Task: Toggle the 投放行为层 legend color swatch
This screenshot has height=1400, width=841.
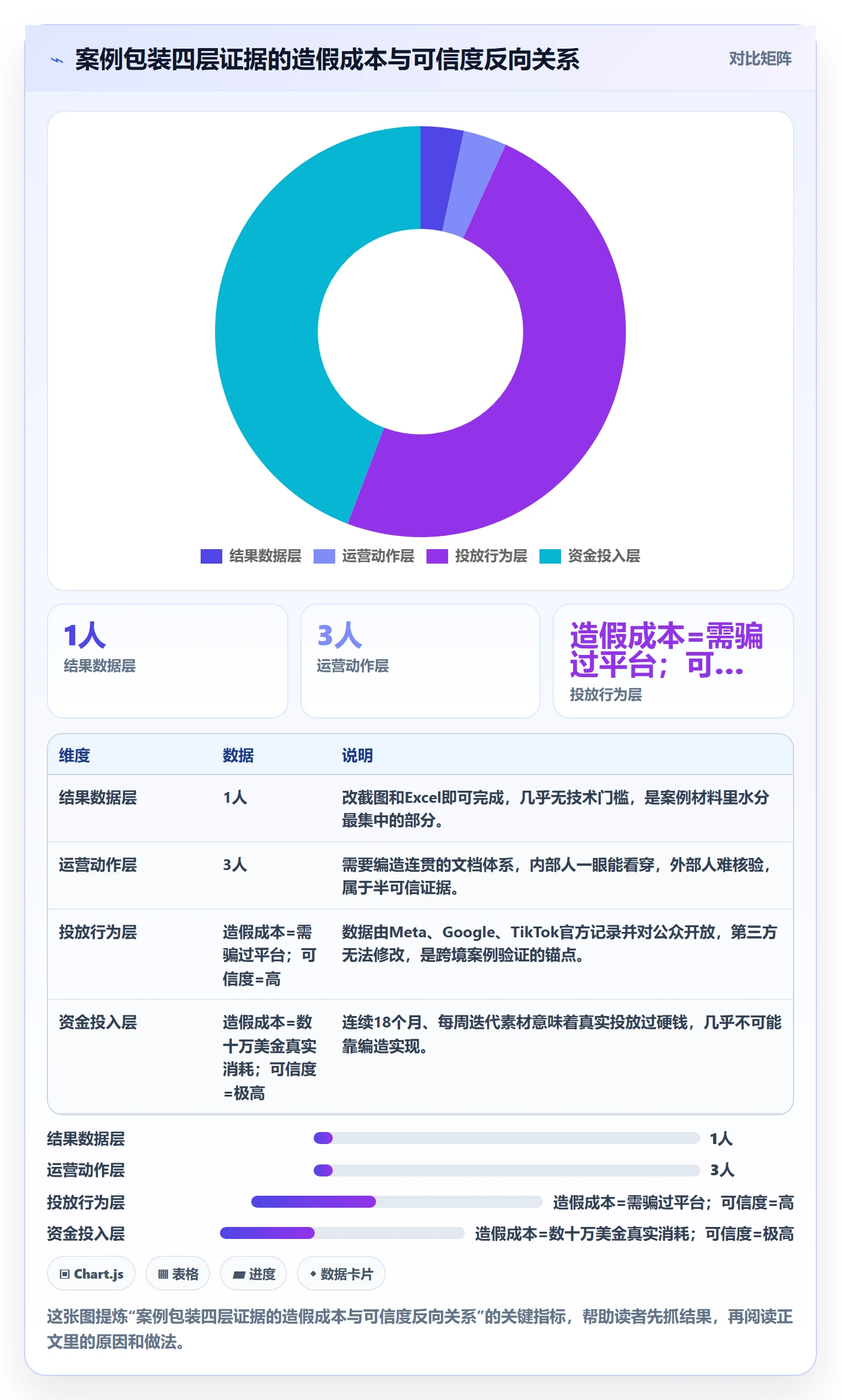Action: tap(437, 556)
